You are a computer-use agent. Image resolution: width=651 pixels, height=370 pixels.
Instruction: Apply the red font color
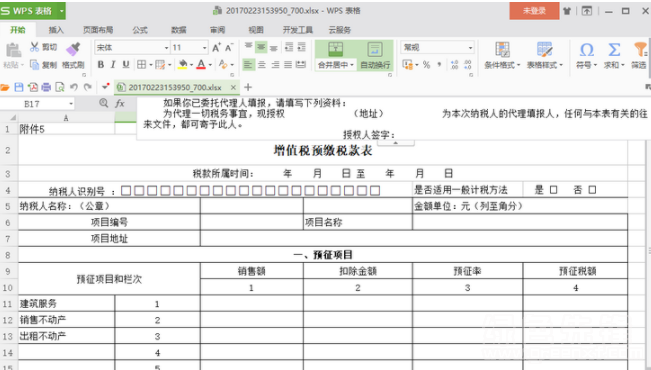pyautogui.click(x=201, y=64)
